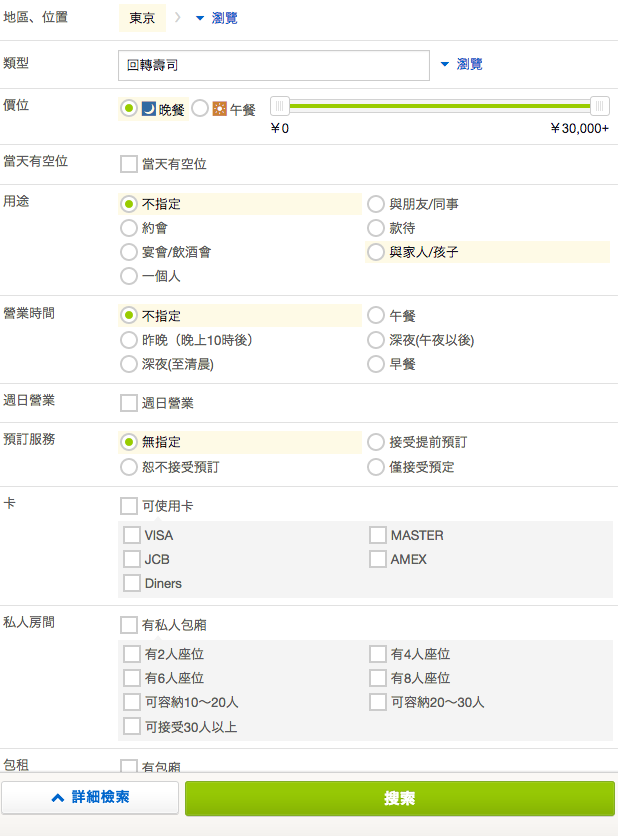Select 深夜(午夜以後) business hours
Viewport: 618px width, 836px height.
(376, 340)
